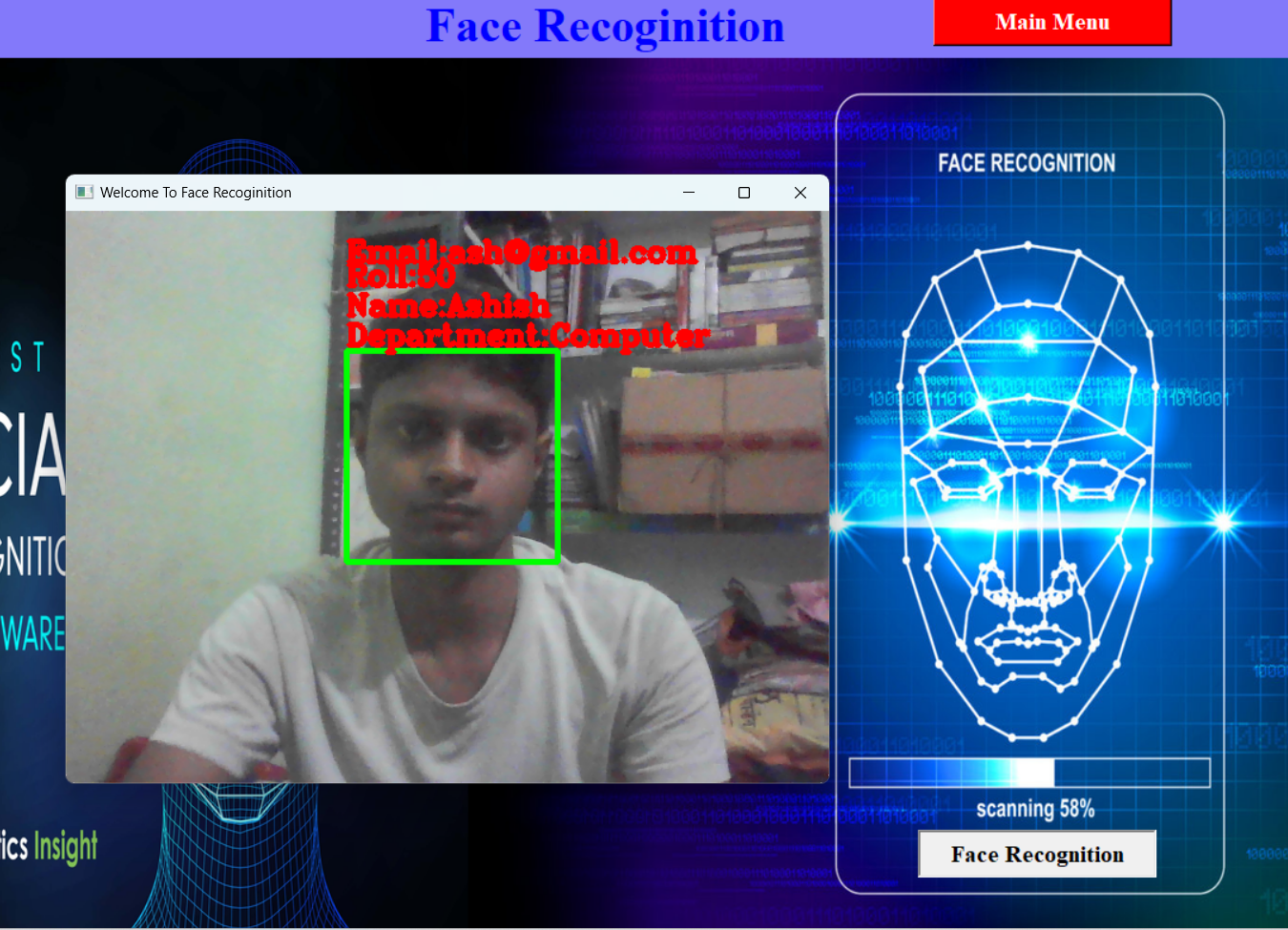Click the Department:Computer overlay label
This screenshot has width=1288, height=930.
528,336
